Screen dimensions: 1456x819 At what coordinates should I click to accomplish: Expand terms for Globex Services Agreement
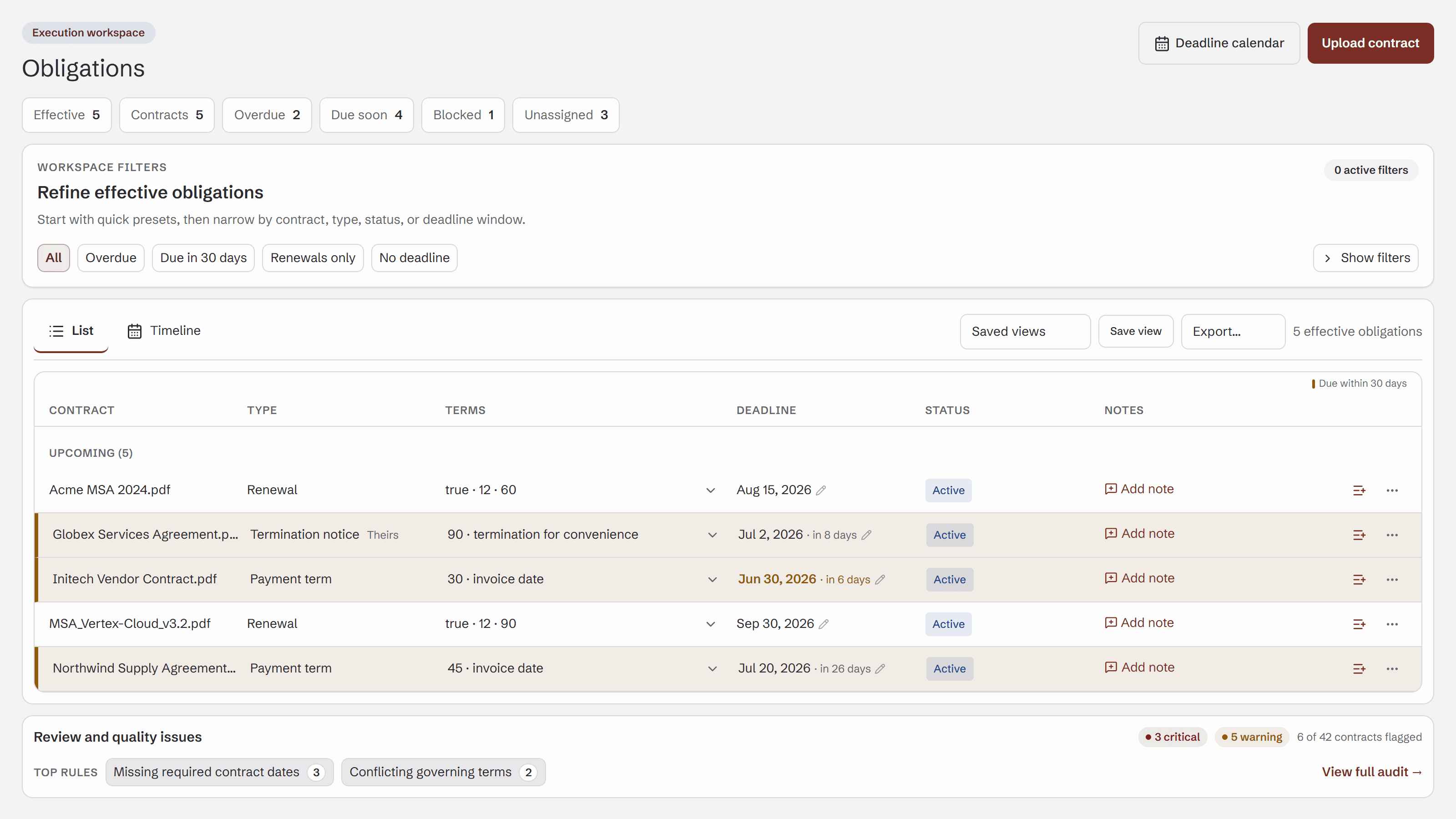[x=712, y=535]
